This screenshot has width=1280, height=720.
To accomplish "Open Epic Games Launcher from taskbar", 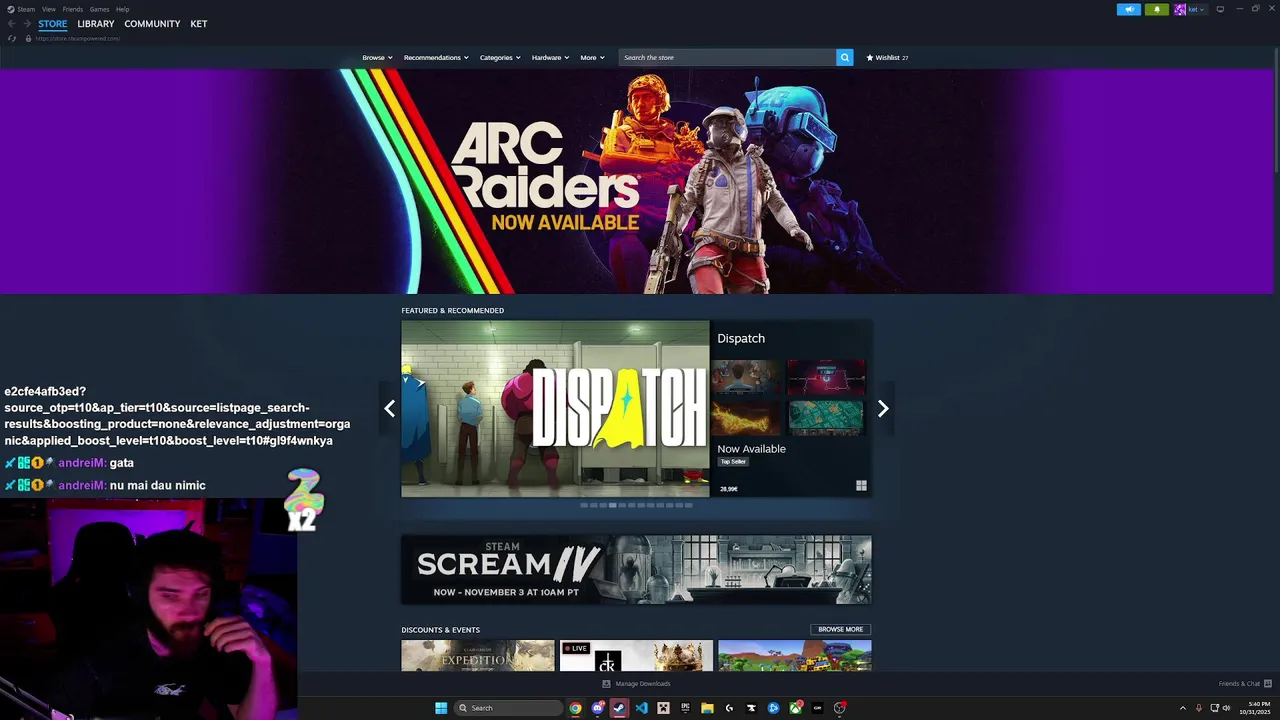I will point(685,708).
